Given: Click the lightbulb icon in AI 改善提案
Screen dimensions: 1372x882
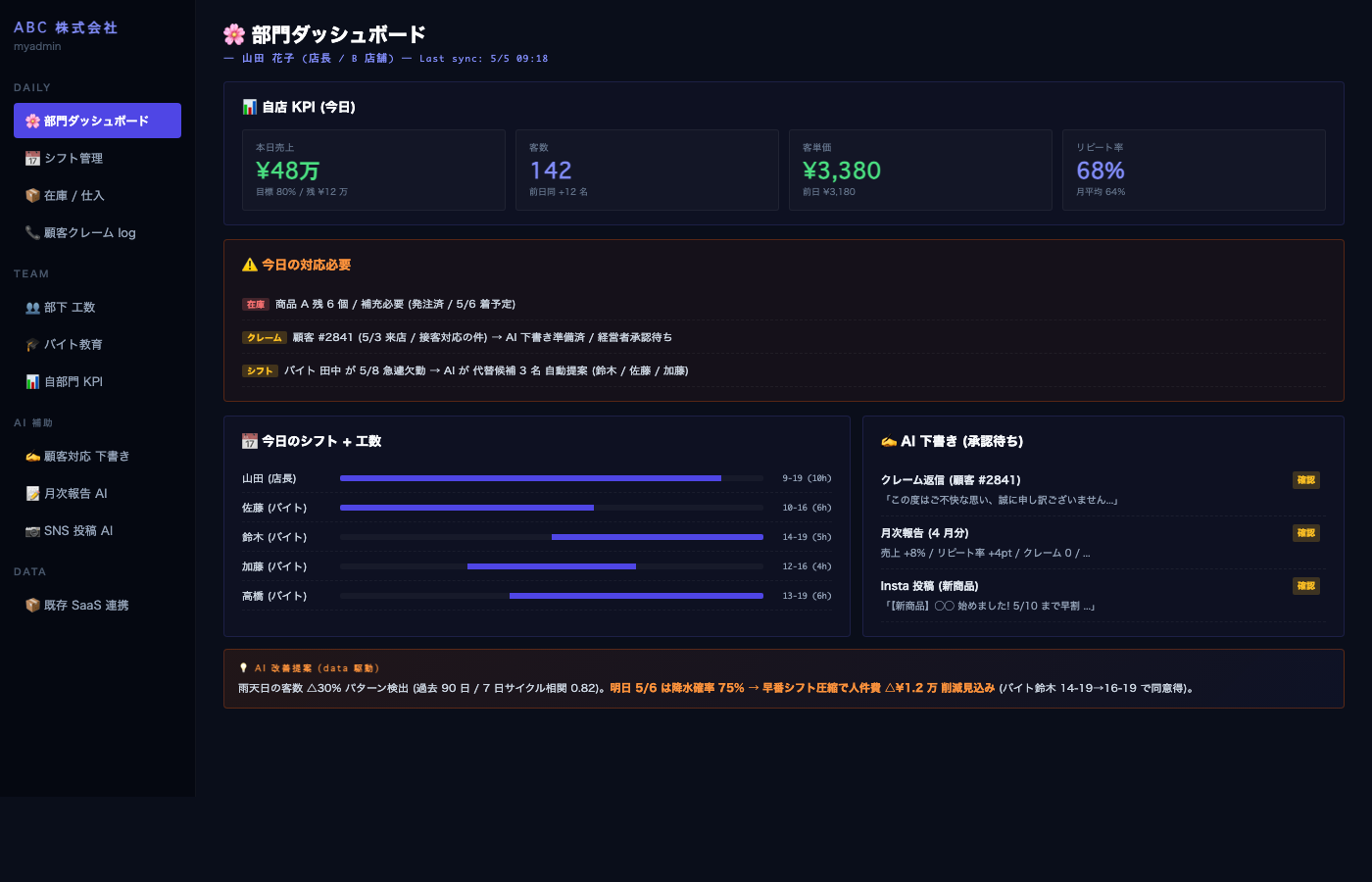Looking at the screenshot, I should click(243, 668).
